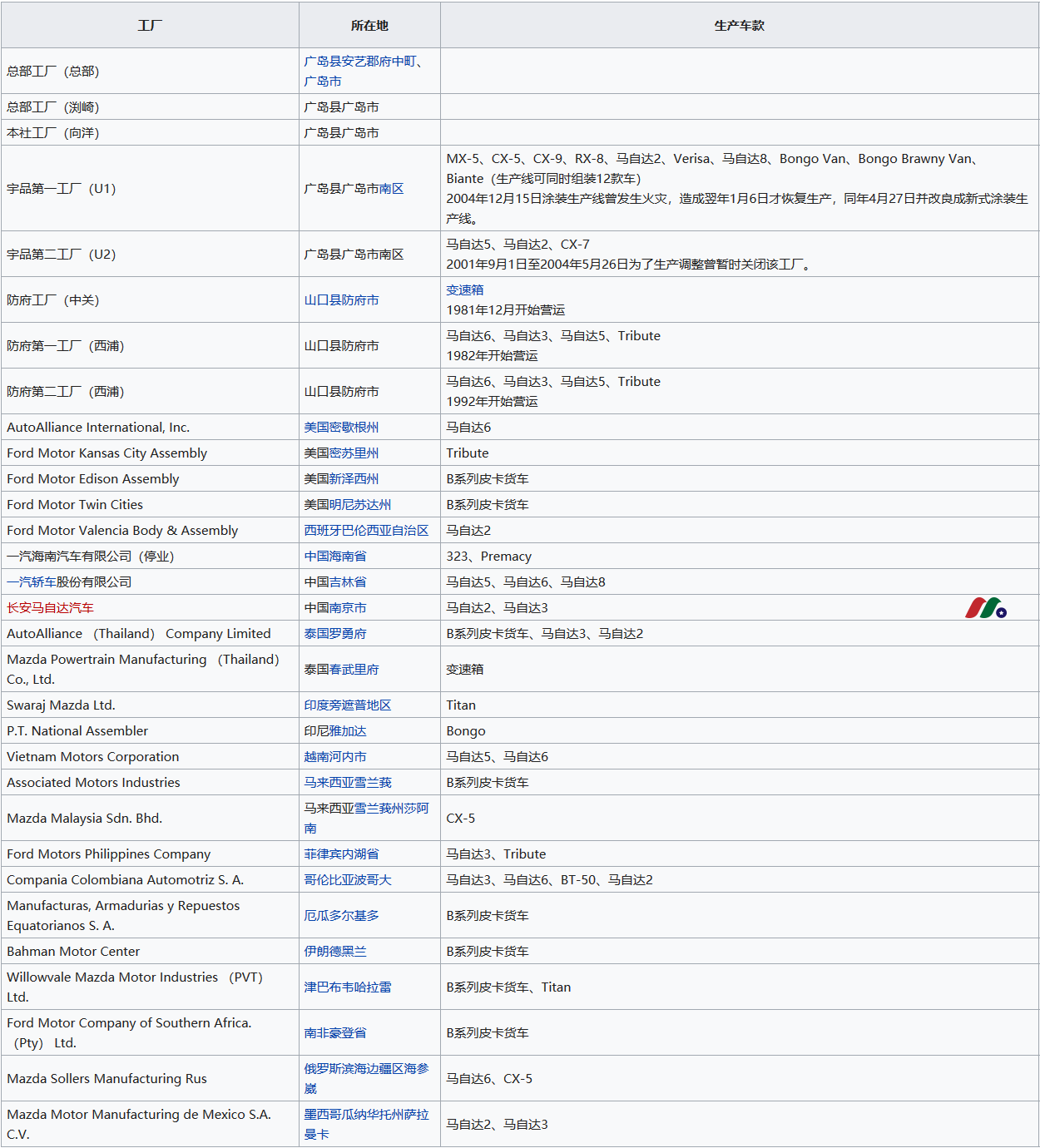Image resolution: width=1040 pixels, height=1148 pixels.
Task: Click the Mazda Sollers Manufacturing Rus cell
Action: 150,1079
